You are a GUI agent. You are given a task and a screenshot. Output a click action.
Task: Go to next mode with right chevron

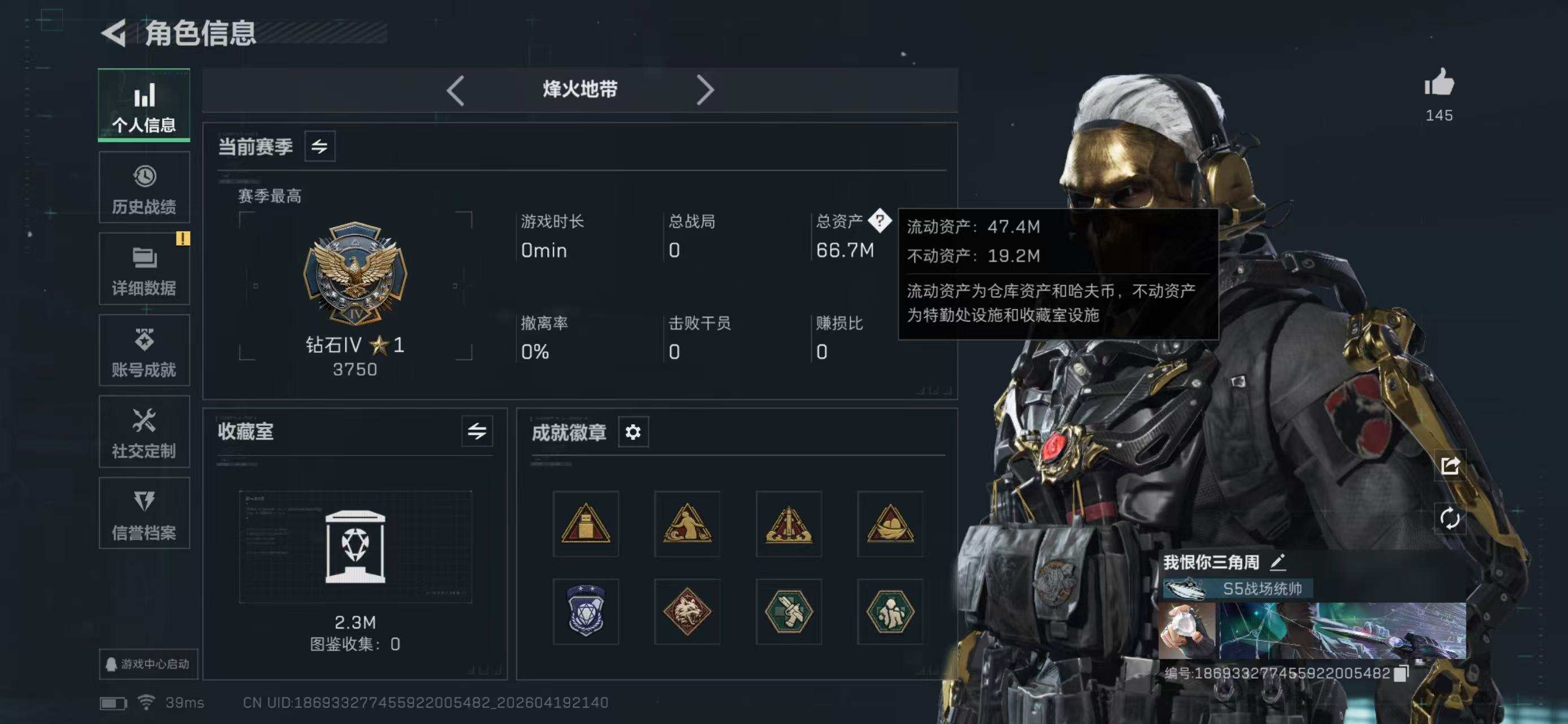(704, 90)
